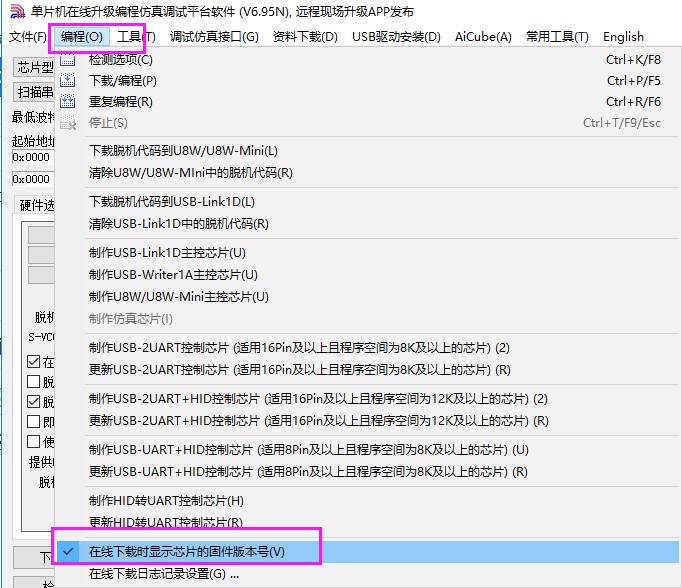Toggle the 使 checkbox

(33, 441)
